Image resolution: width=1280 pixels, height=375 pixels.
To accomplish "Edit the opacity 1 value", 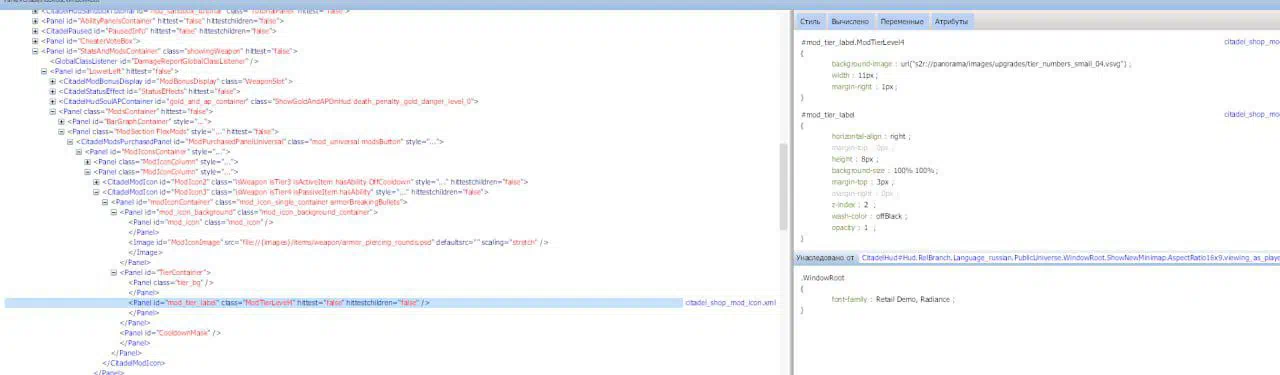I will (866, 227).
